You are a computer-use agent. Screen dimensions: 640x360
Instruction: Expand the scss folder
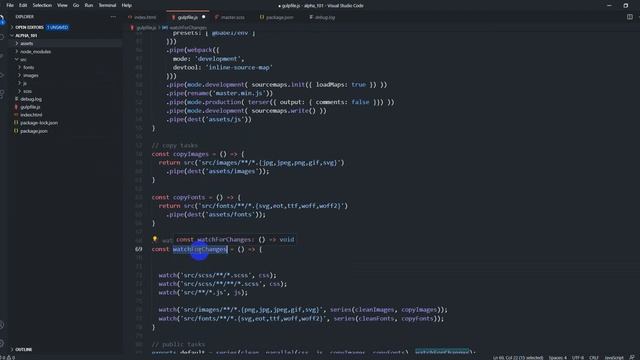pos(27,91)
